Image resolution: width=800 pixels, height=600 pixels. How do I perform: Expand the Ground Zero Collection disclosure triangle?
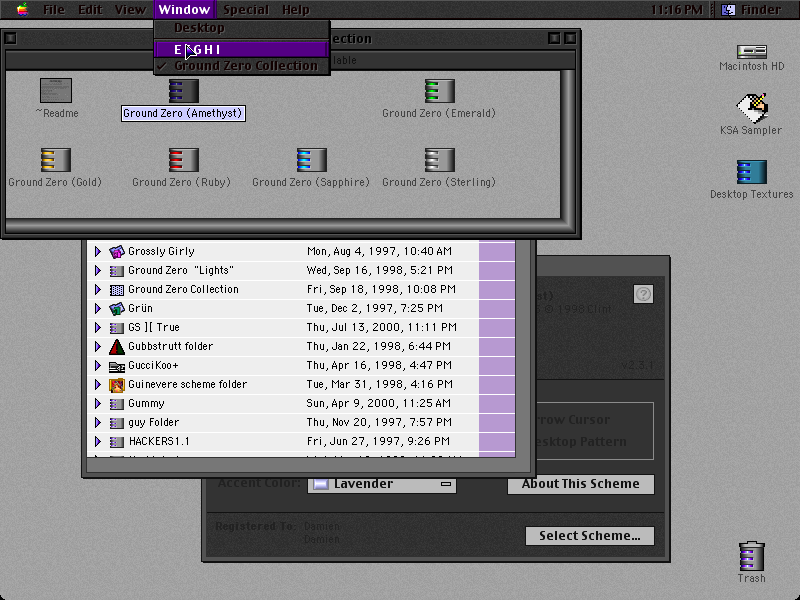point(97,289)
